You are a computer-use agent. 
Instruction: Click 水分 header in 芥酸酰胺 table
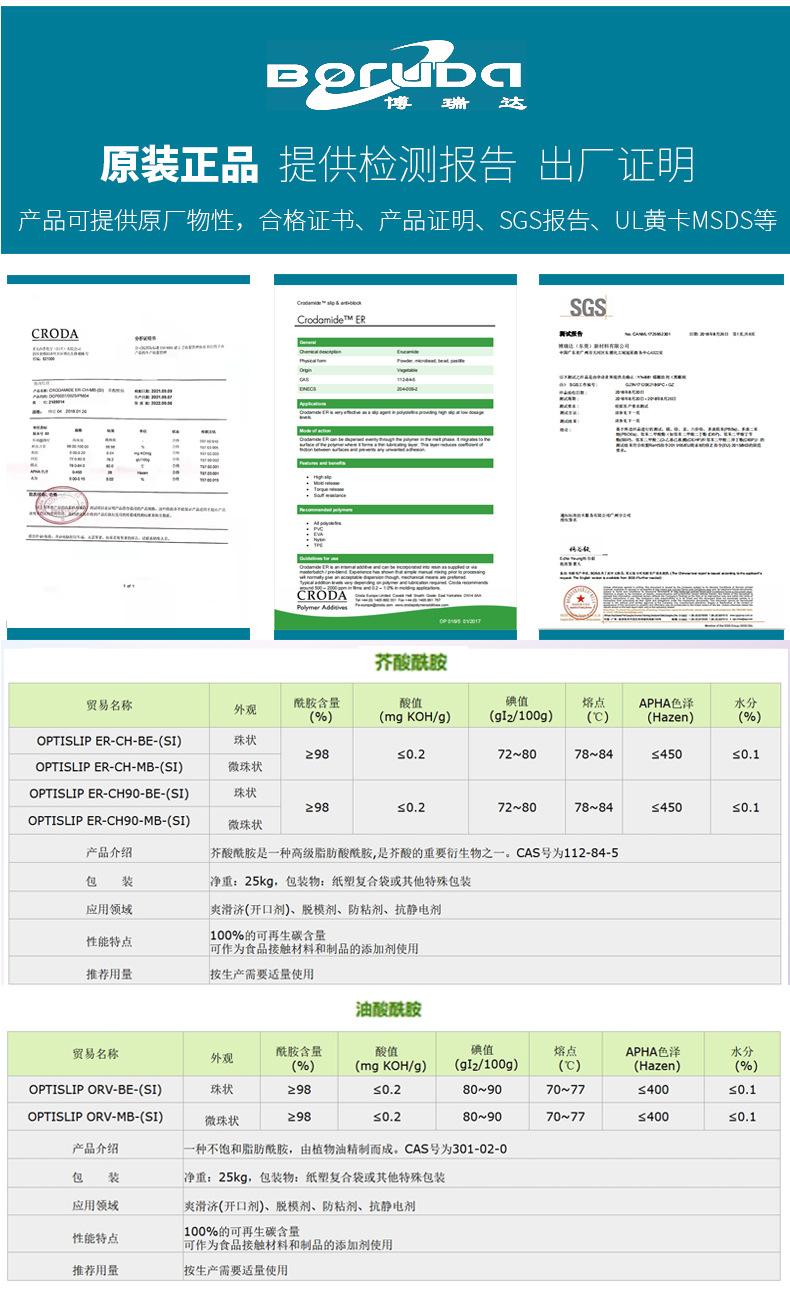click(x=748, y=709)
